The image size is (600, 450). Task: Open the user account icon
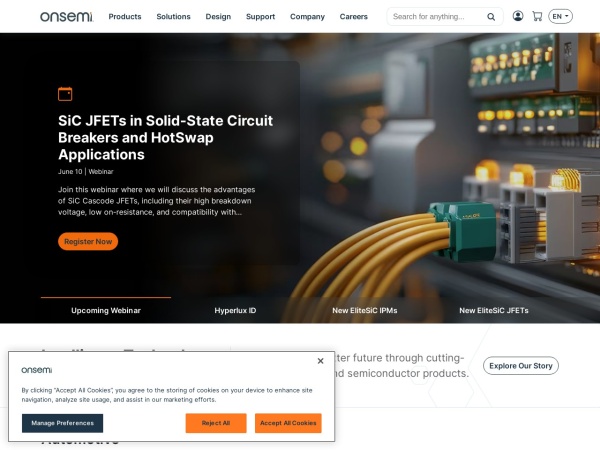pyautogui.click(x=518, y=16)
